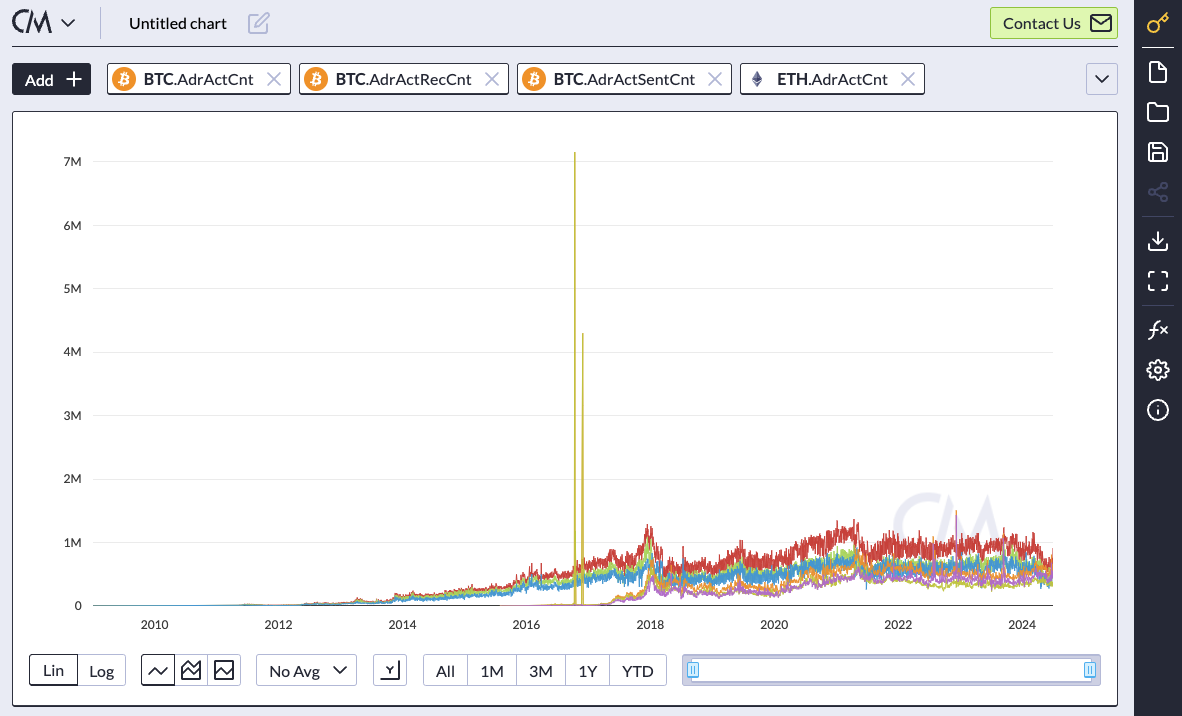Save the chart using the floppy disk icon
The height and width of the screenshot is (716, 1182).
click(1158, 152)
